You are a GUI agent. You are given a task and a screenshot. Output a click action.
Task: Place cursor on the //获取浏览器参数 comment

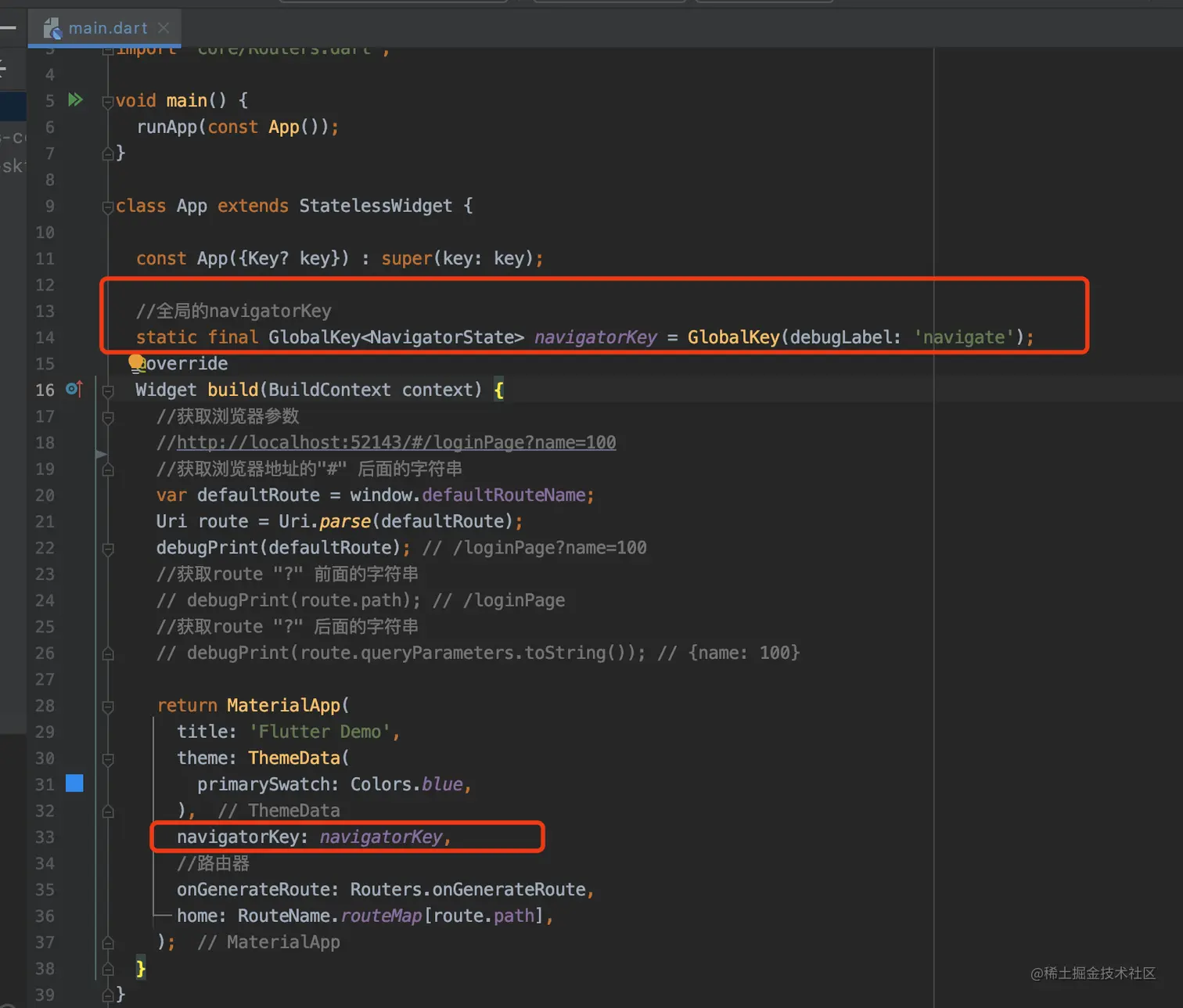(228, 416)
